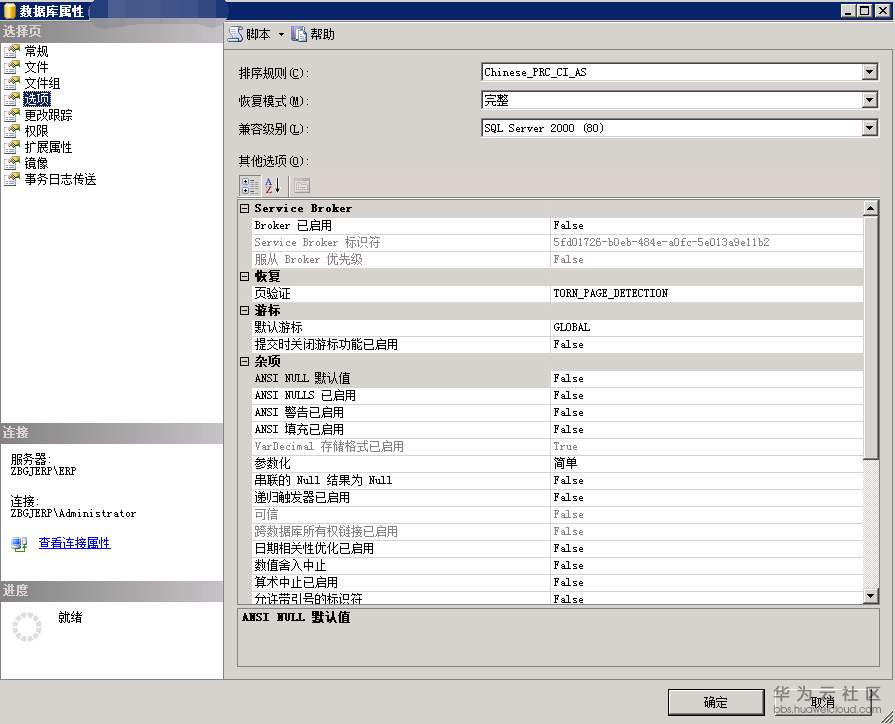The image size is (895, 724).
Task: Select 页验证 TORN_PAGE_DETECTION value
Action: tap(707, 293)
